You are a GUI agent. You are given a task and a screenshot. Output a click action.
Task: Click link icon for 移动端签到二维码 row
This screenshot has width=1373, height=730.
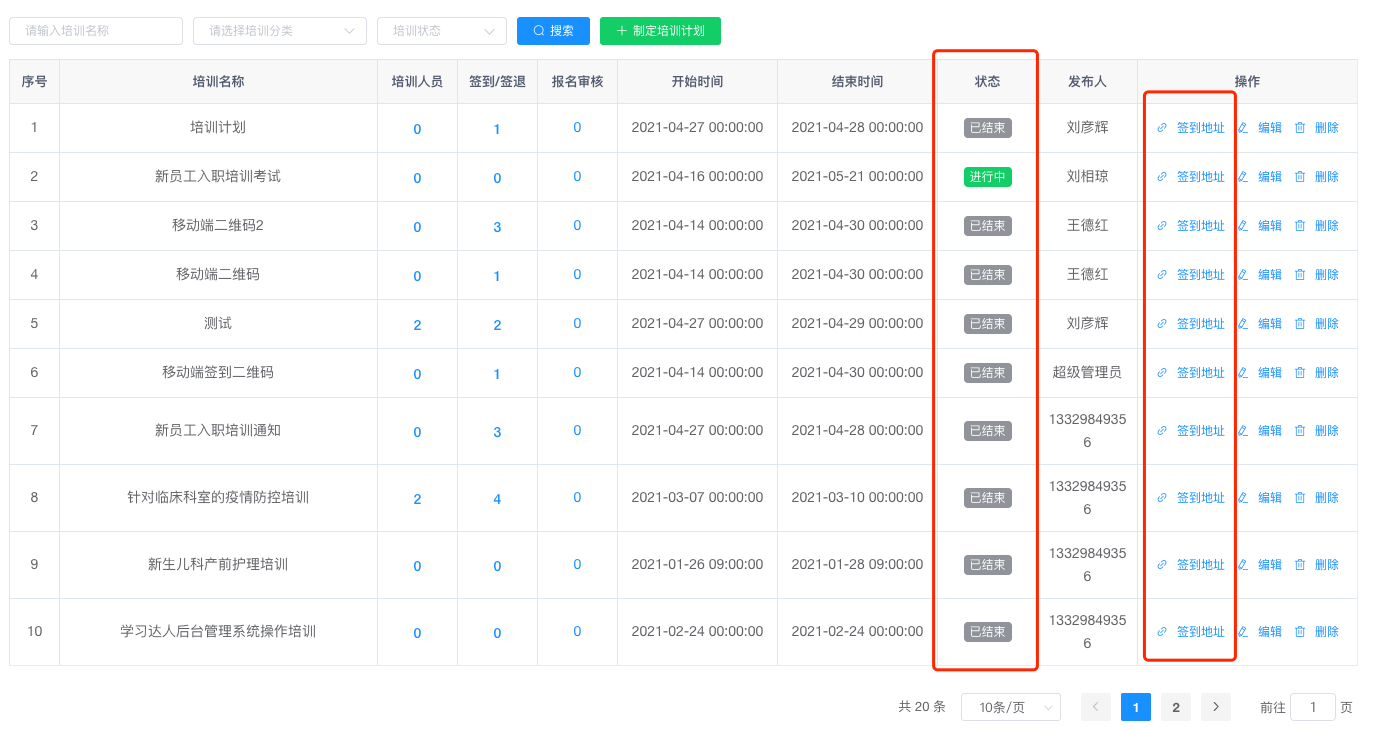[x=1161, y=373]
